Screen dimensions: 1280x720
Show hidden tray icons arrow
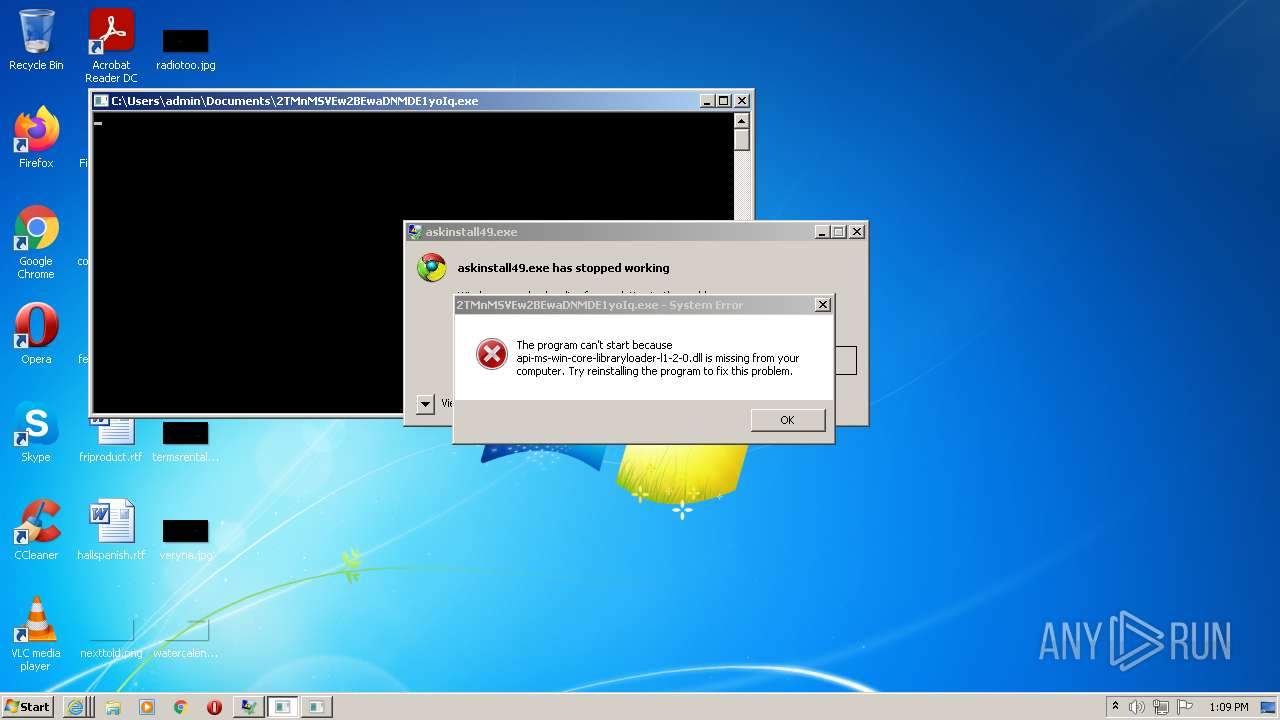[1115, 707]
